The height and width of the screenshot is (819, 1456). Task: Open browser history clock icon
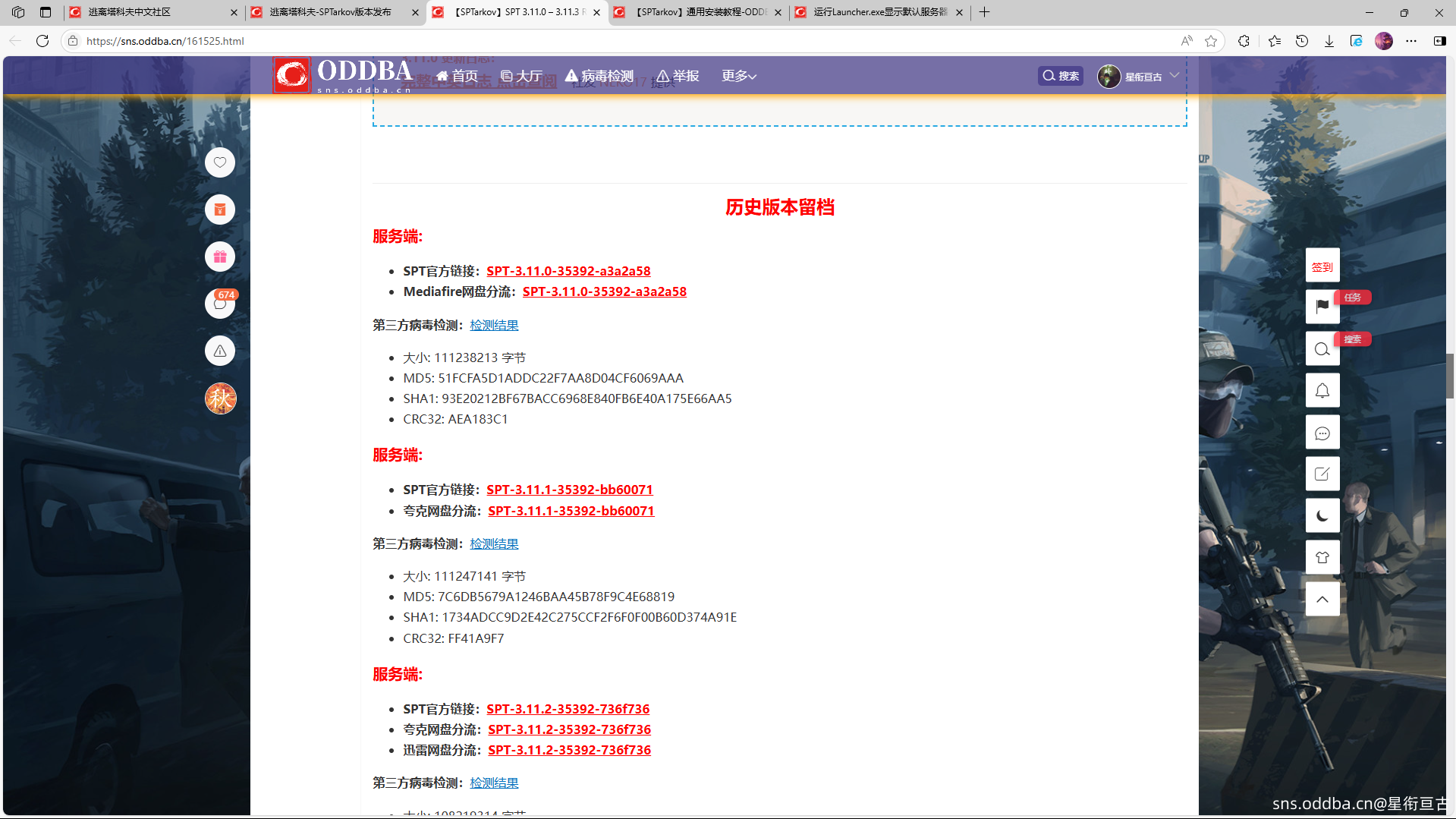pyautogui.click(x=1302, y=41)
